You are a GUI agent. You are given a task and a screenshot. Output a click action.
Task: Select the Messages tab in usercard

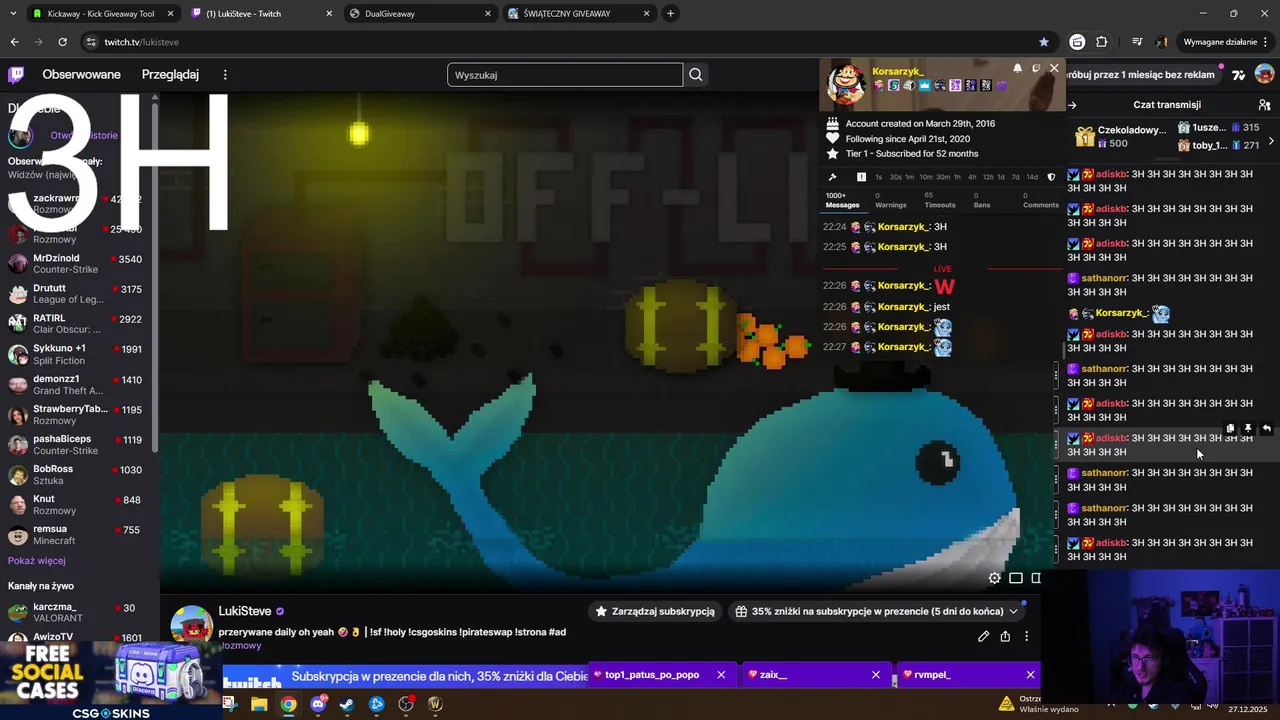[x=842, y=201]
